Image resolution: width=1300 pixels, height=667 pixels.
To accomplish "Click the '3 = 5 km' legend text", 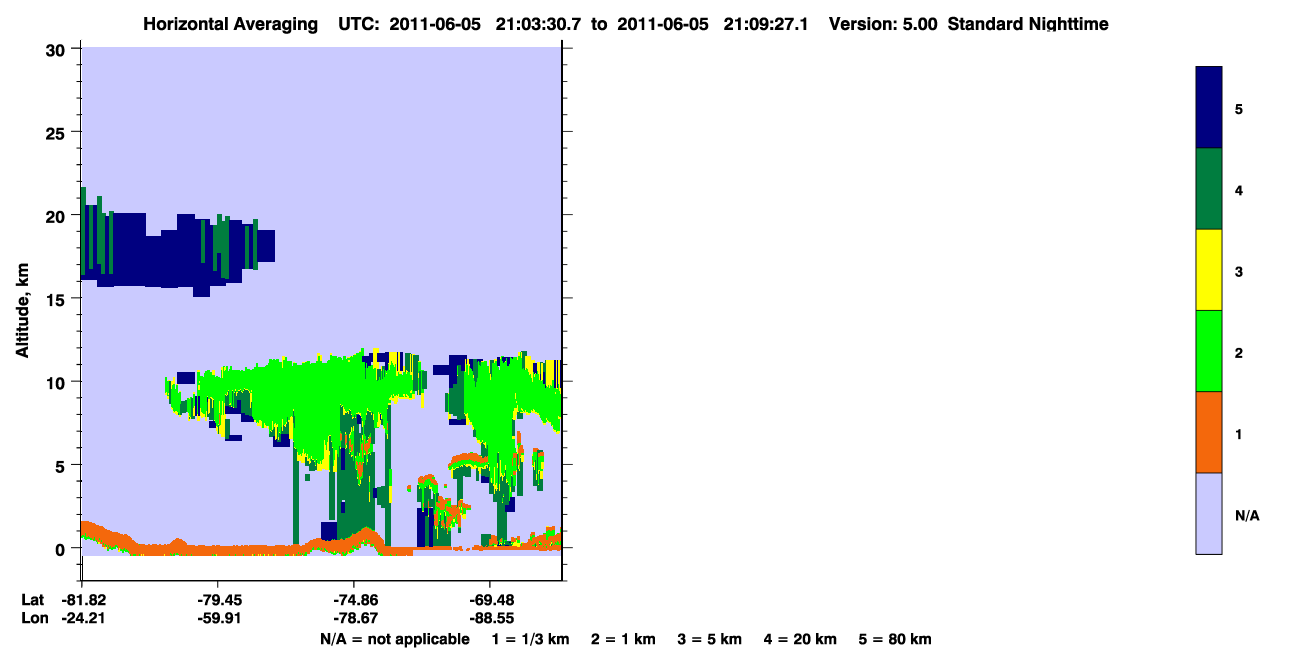I will (710, 639).
